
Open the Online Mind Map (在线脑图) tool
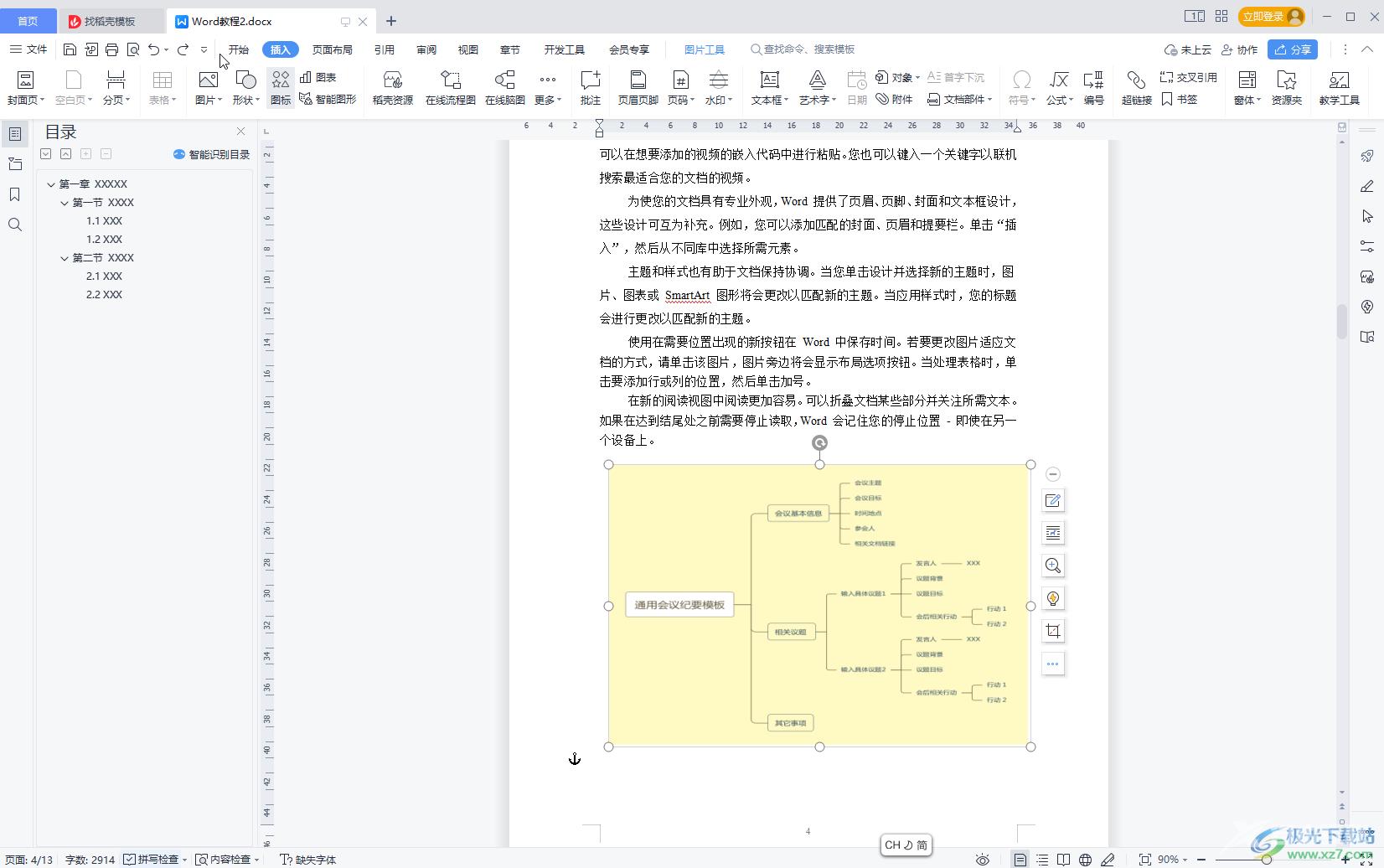[504, 87]
